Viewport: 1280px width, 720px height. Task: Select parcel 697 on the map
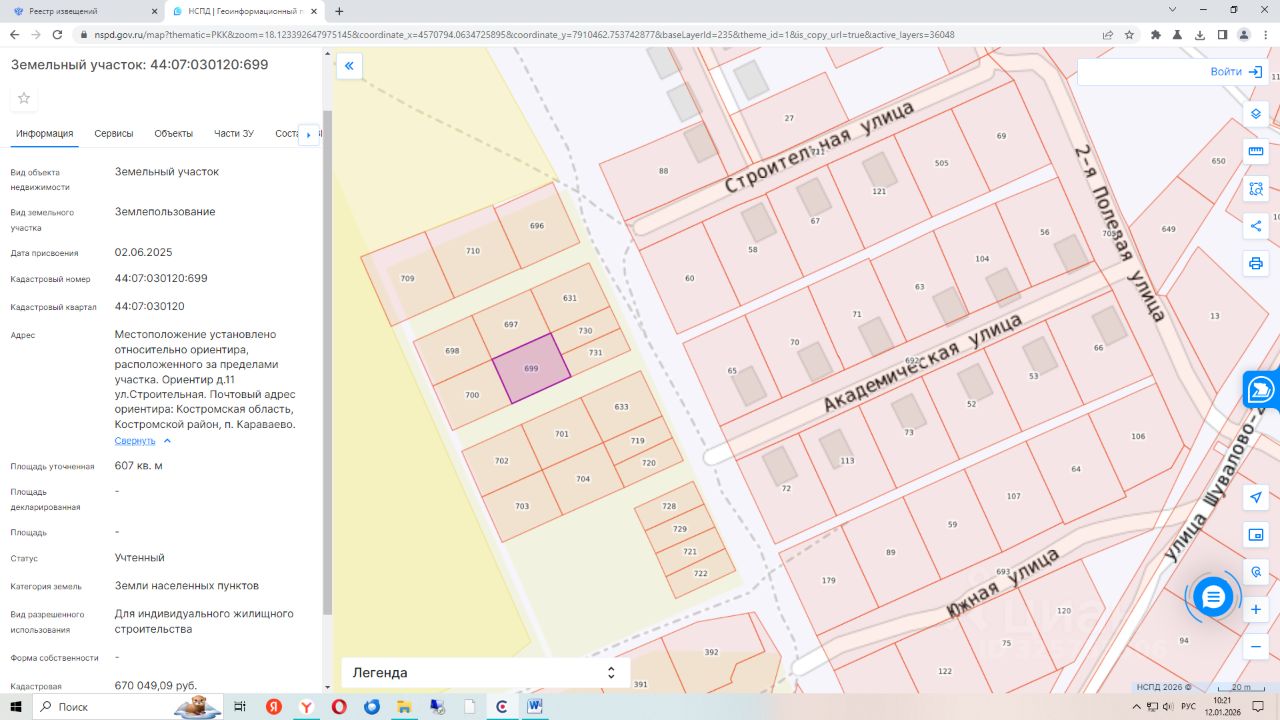point(511,325)
